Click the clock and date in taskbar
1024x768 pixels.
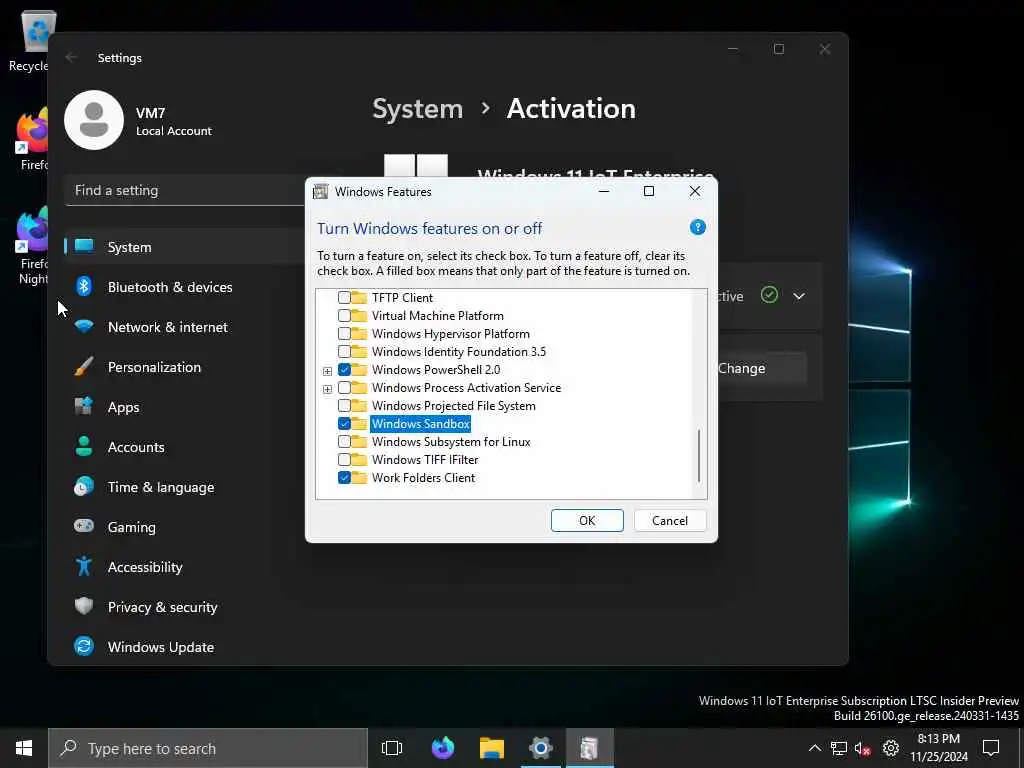tap(938, 748)
